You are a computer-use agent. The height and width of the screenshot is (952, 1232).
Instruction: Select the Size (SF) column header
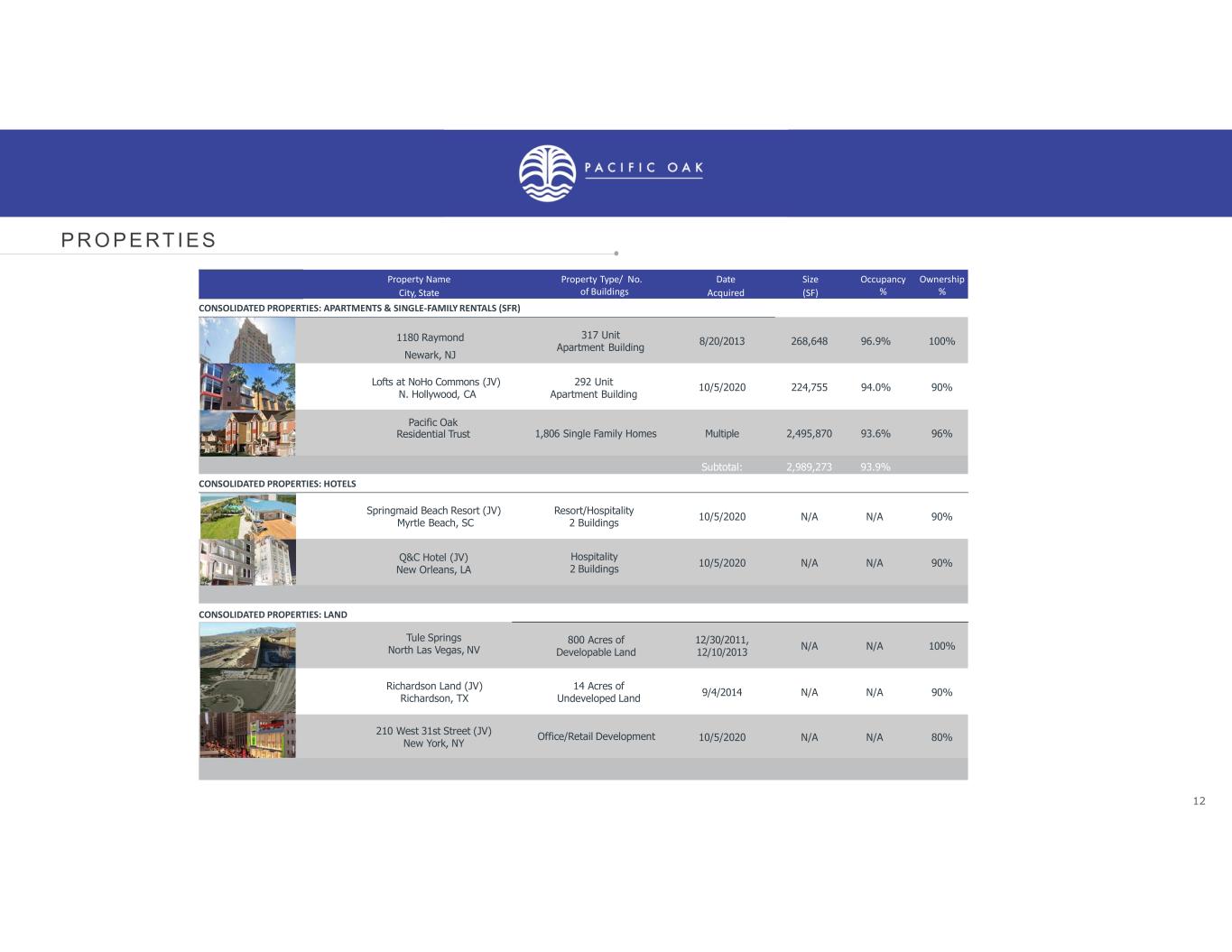(811, 285)
